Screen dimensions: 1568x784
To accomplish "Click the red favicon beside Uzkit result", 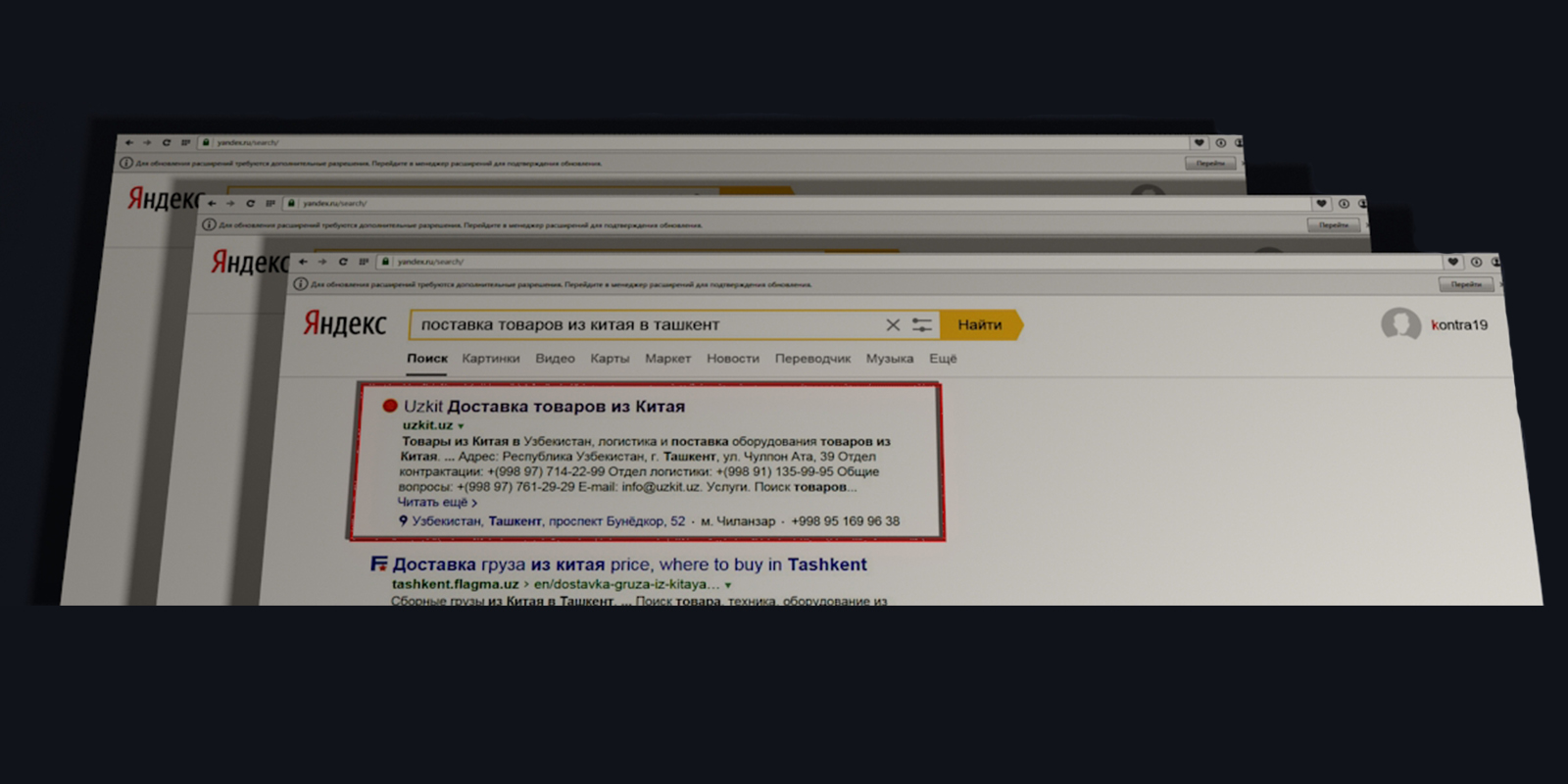I will (390, 405).
